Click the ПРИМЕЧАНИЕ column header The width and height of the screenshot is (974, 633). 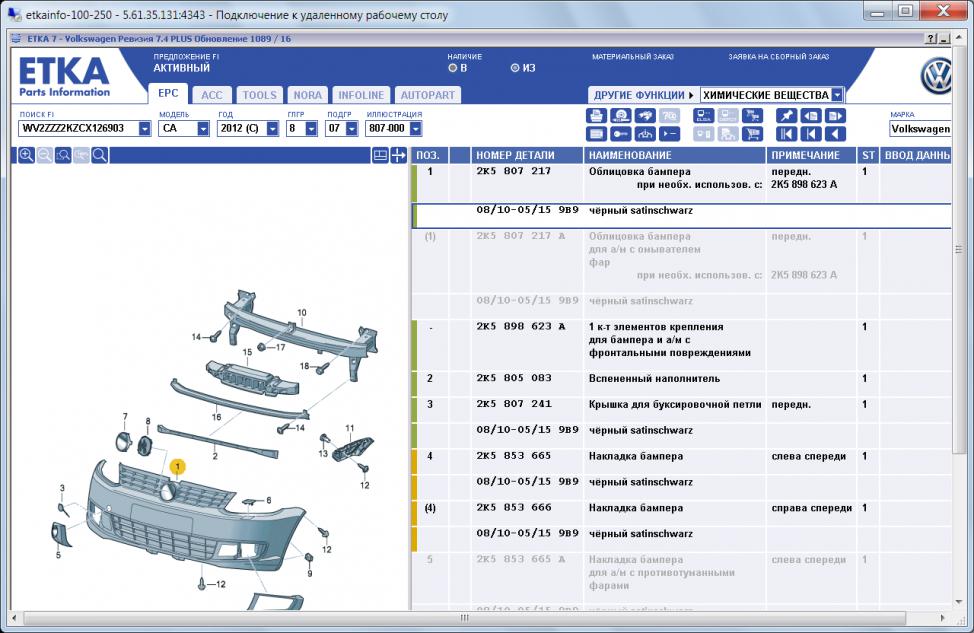point(812,155)
